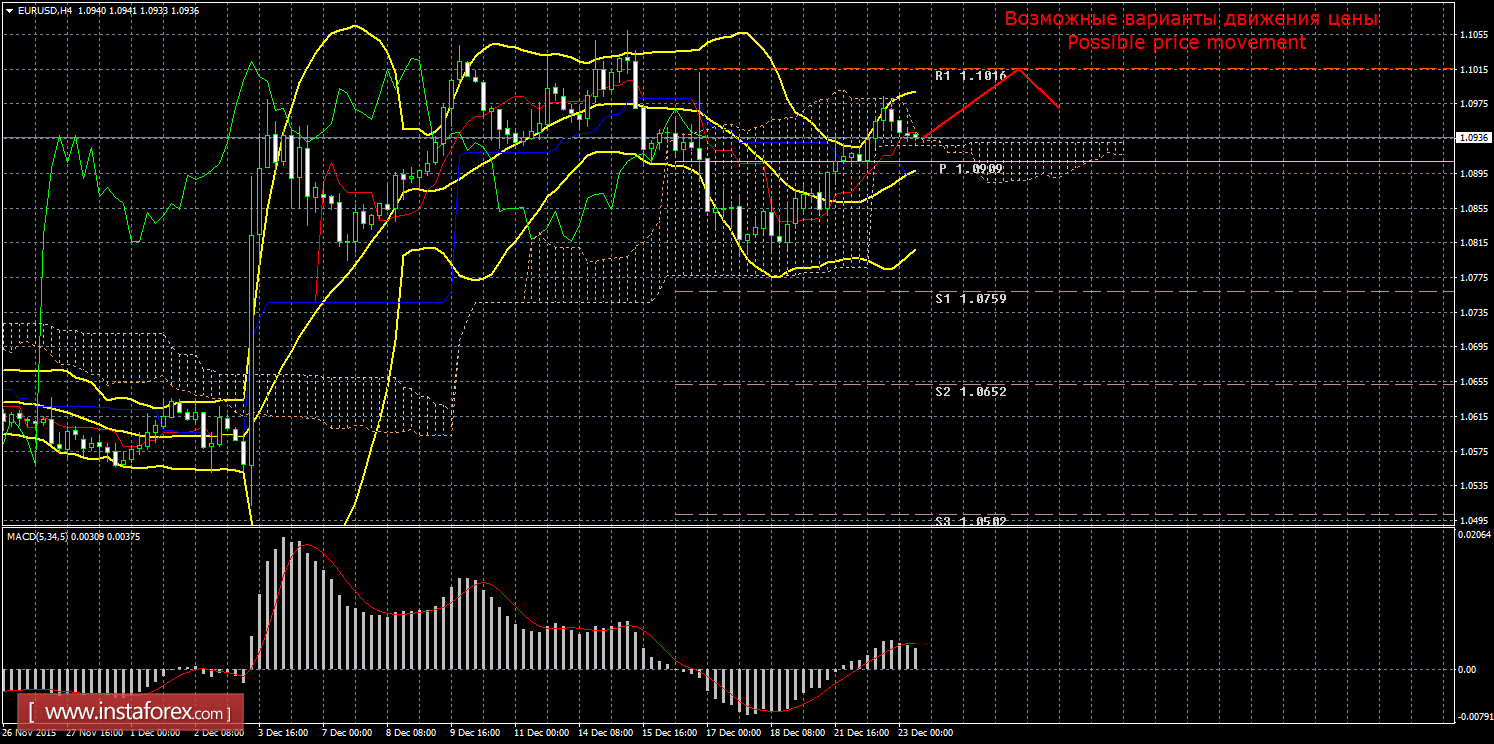This screenshot has height=744, width=1494.
Task: Open the www.instaforex.com watermark link
Action: coord(136,713)
